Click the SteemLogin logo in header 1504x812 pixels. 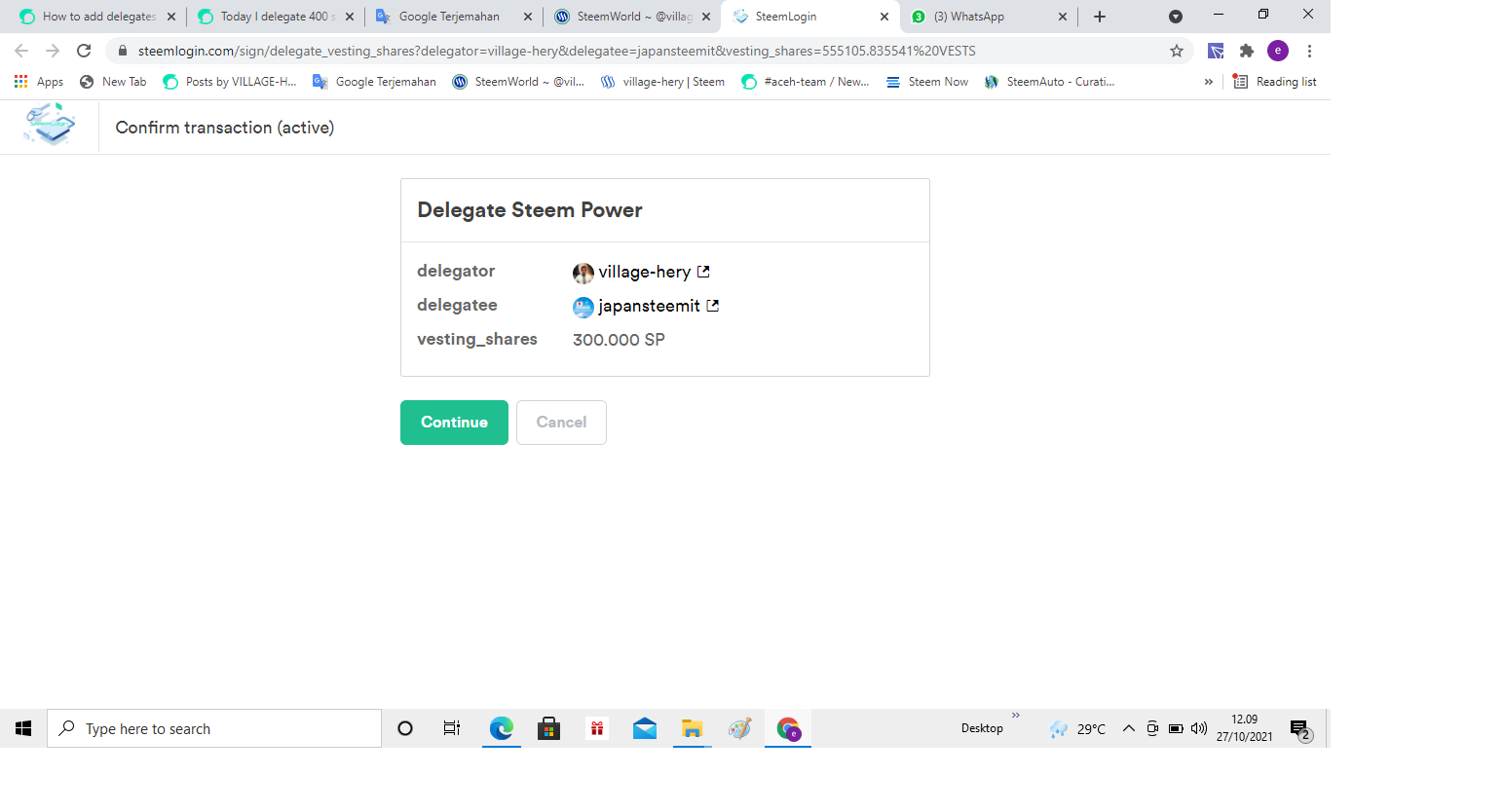pyautogui.click(x=50, y=127)
